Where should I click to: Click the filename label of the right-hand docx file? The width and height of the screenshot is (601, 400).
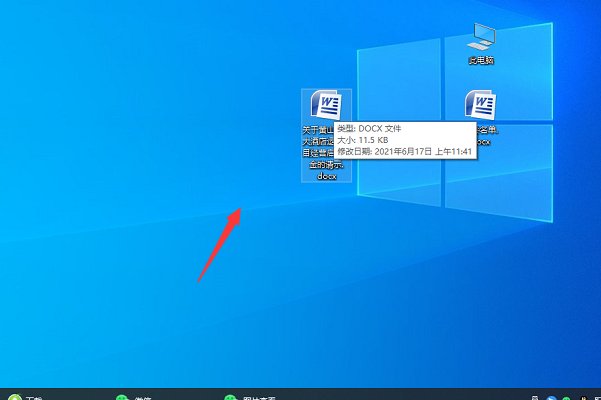click(x=483, y=135)
